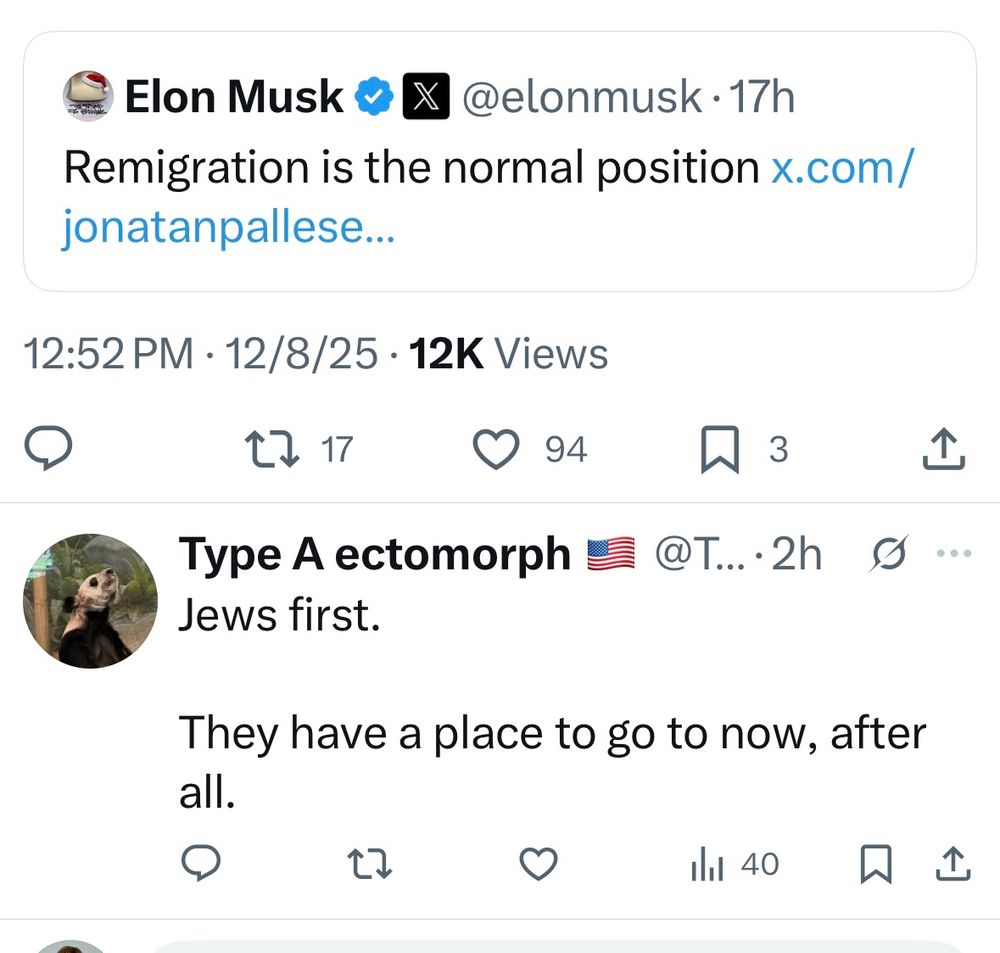Open Type A ectomorph's profile picture
Screen dimensions: 1000x953
point(90,600)
